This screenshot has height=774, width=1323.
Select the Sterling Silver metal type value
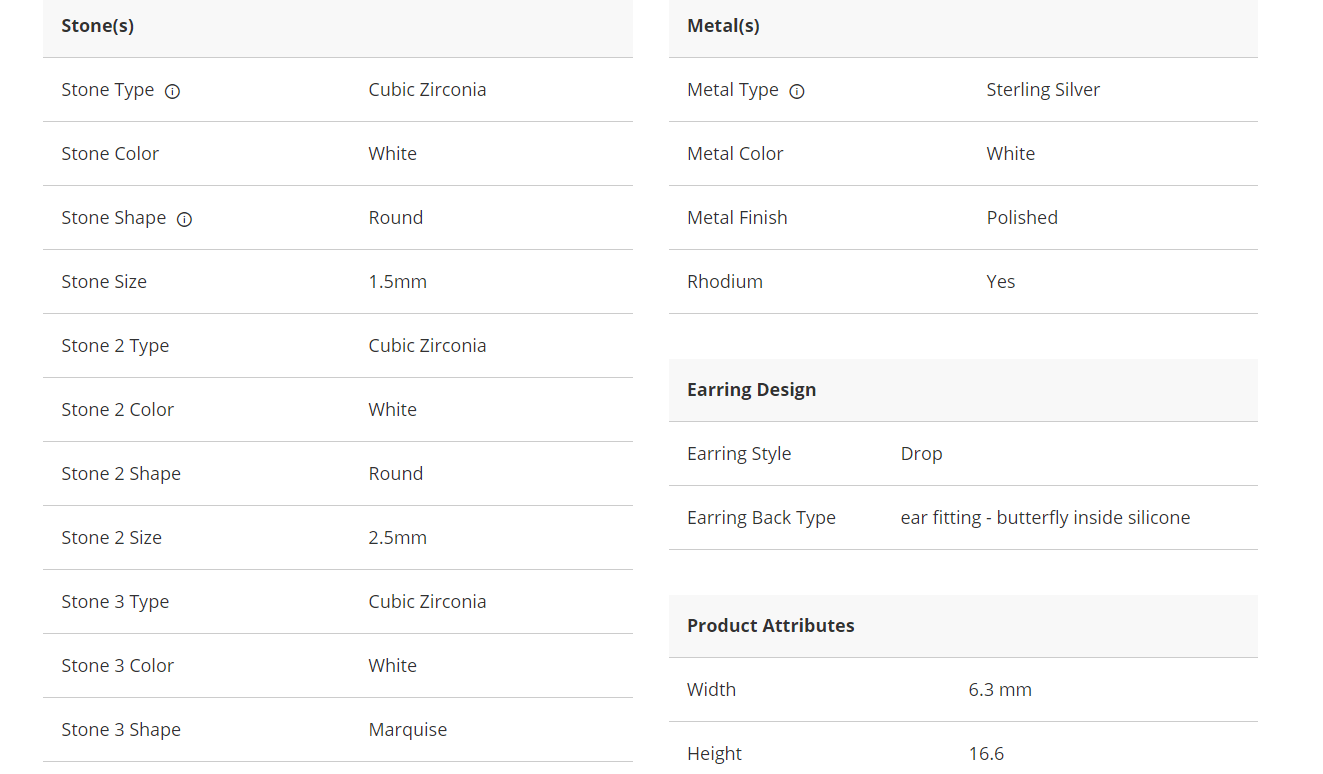(x=1043, y=90)
